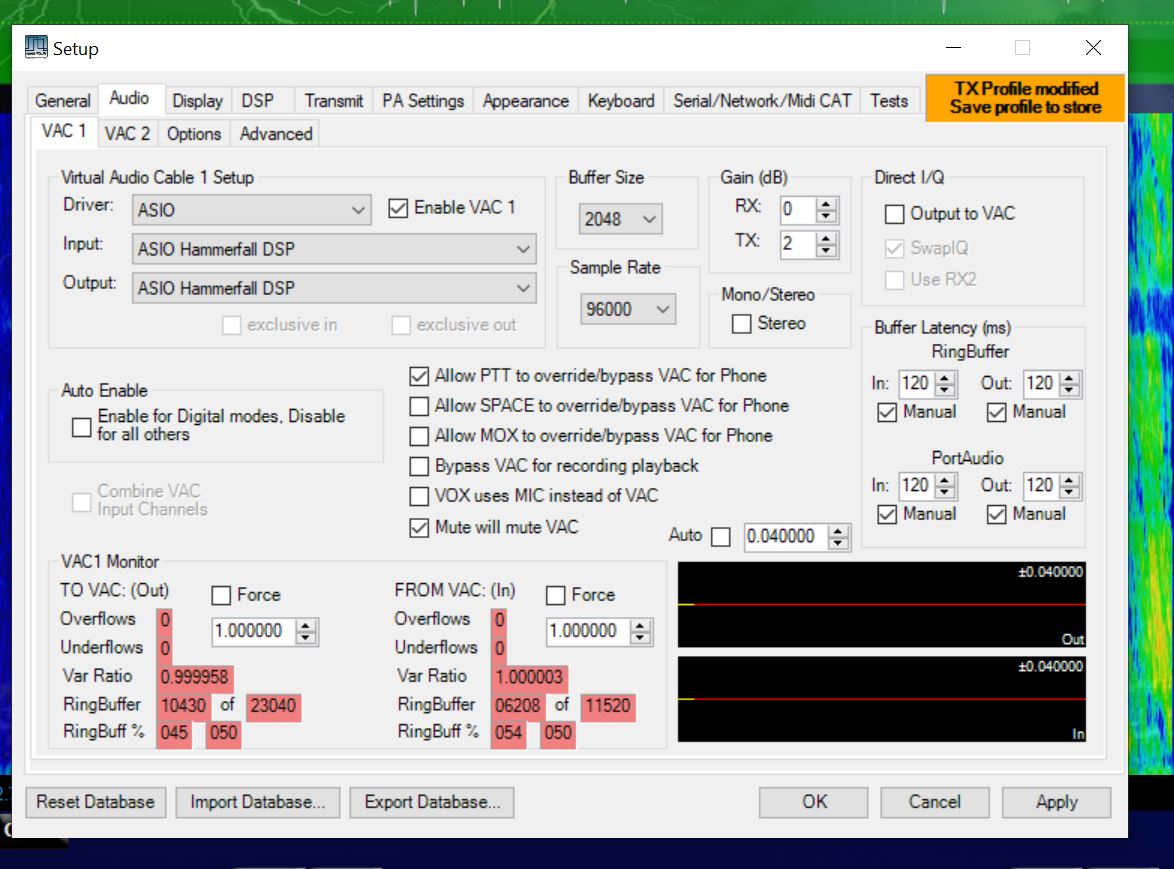Open Output ASIO Hammerfall DSP dropdown
The width and height of the screenshot is (1174, 869).
pyautogui.click(x=334, y=288)
